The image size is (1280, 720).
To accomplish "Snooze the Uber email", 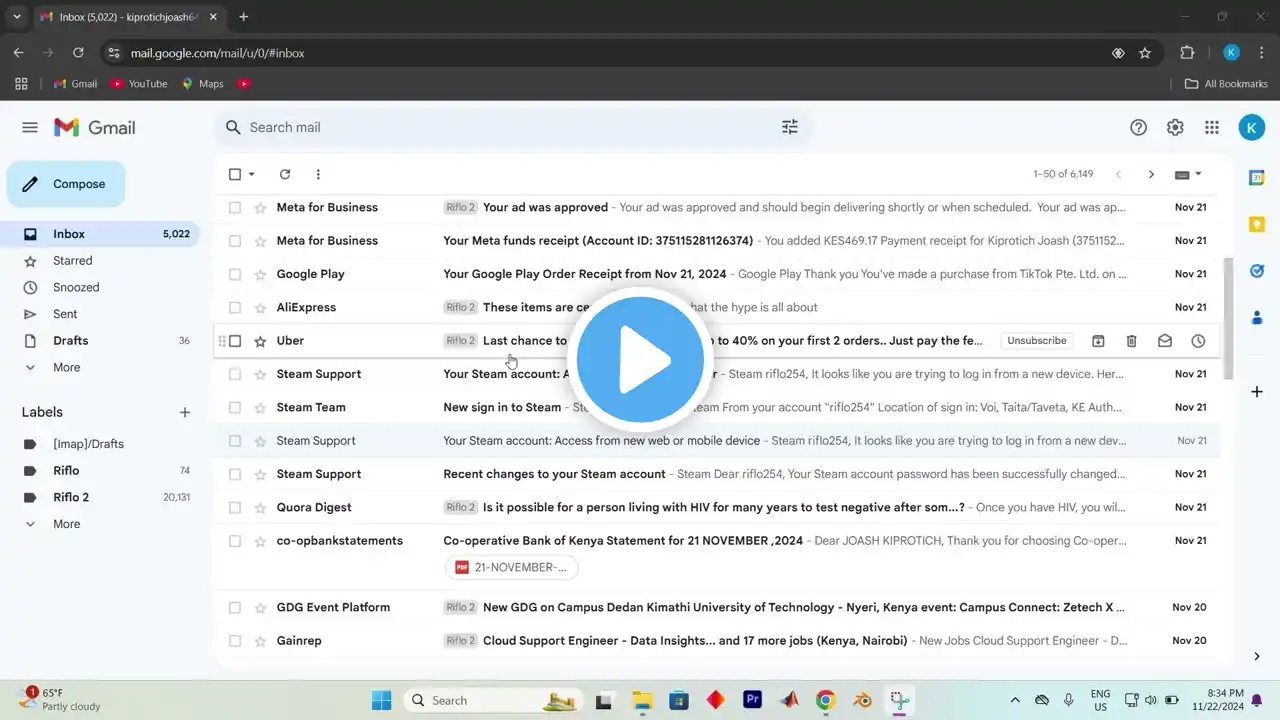I will pyautogui.click(x=1198, y=341).
